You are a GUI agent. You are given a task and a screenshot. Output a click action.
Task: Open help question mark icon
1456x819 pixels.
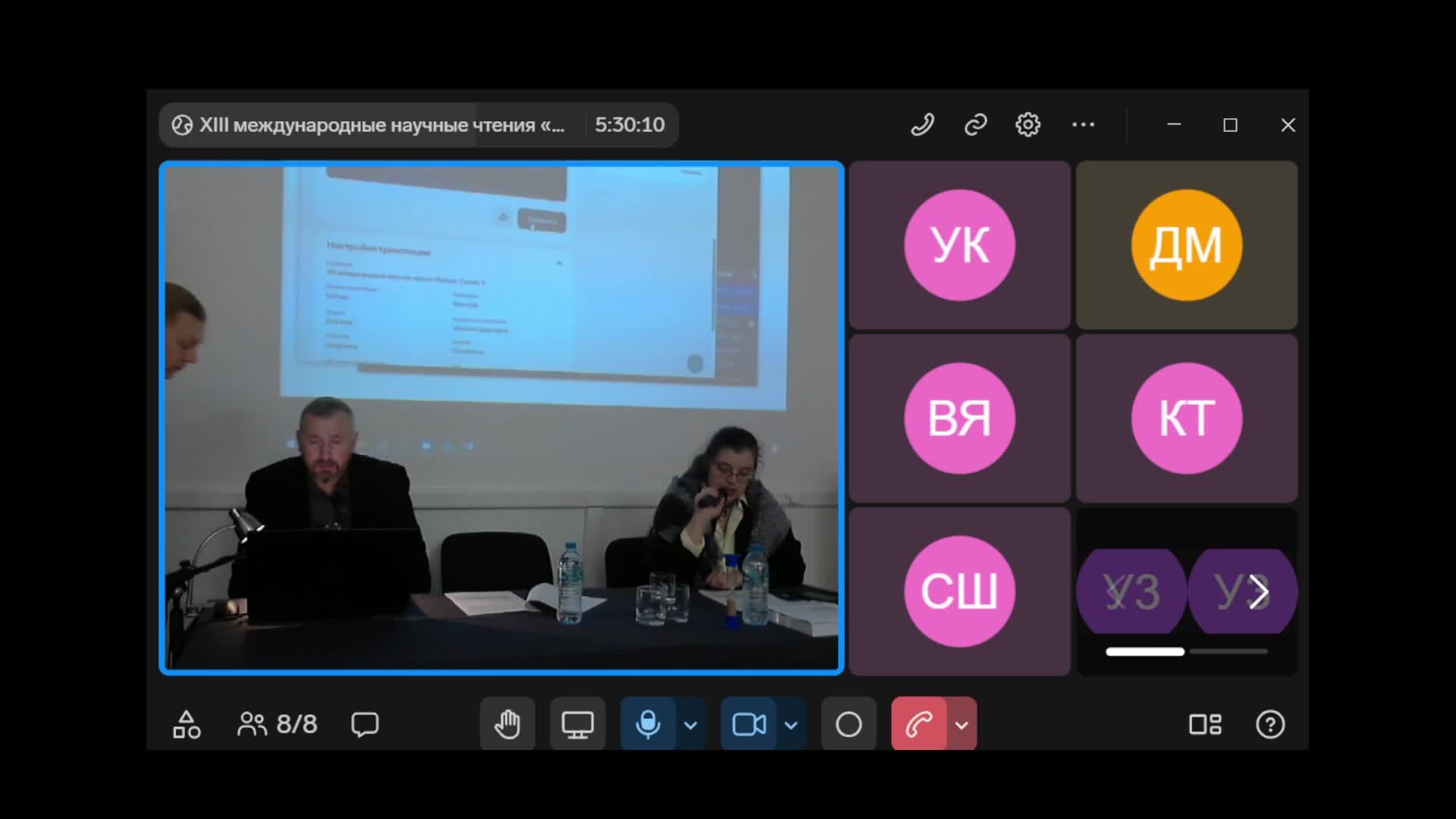pos(1270,724)
